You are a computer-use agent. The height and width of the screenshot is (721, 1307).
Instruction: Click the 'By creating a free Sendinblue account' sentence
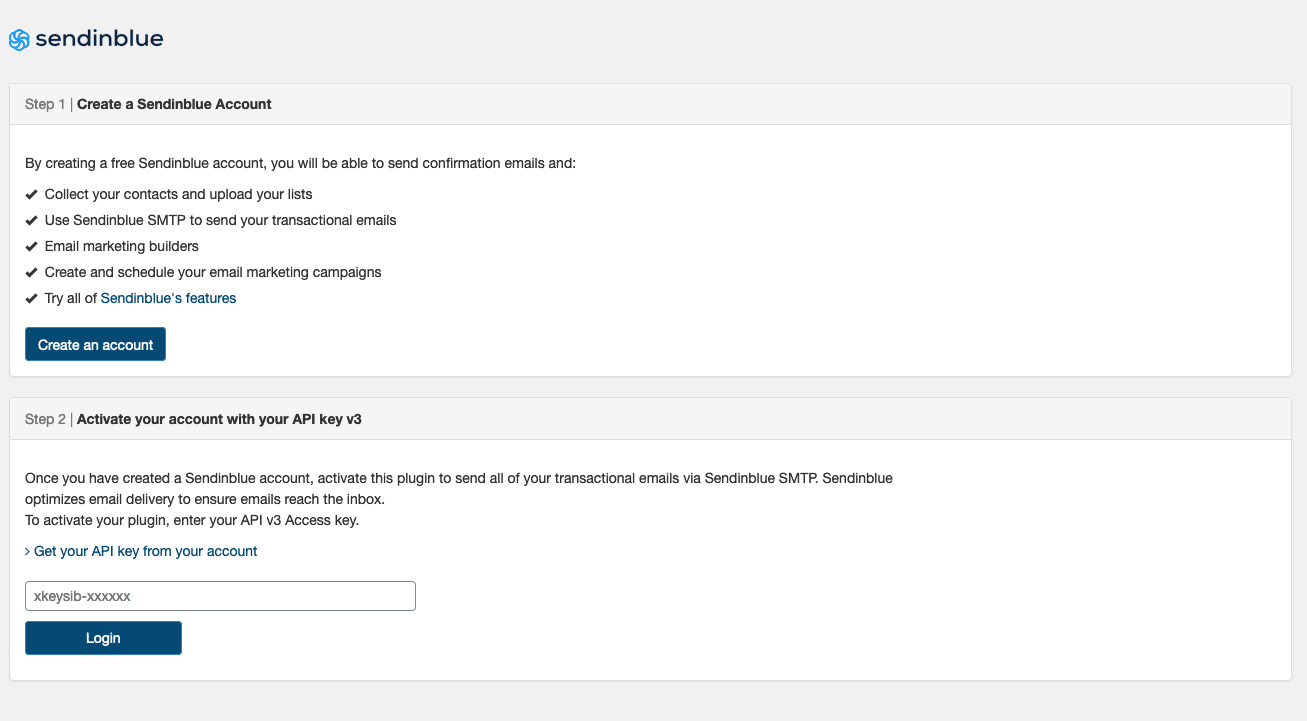(x=301, y=162)
